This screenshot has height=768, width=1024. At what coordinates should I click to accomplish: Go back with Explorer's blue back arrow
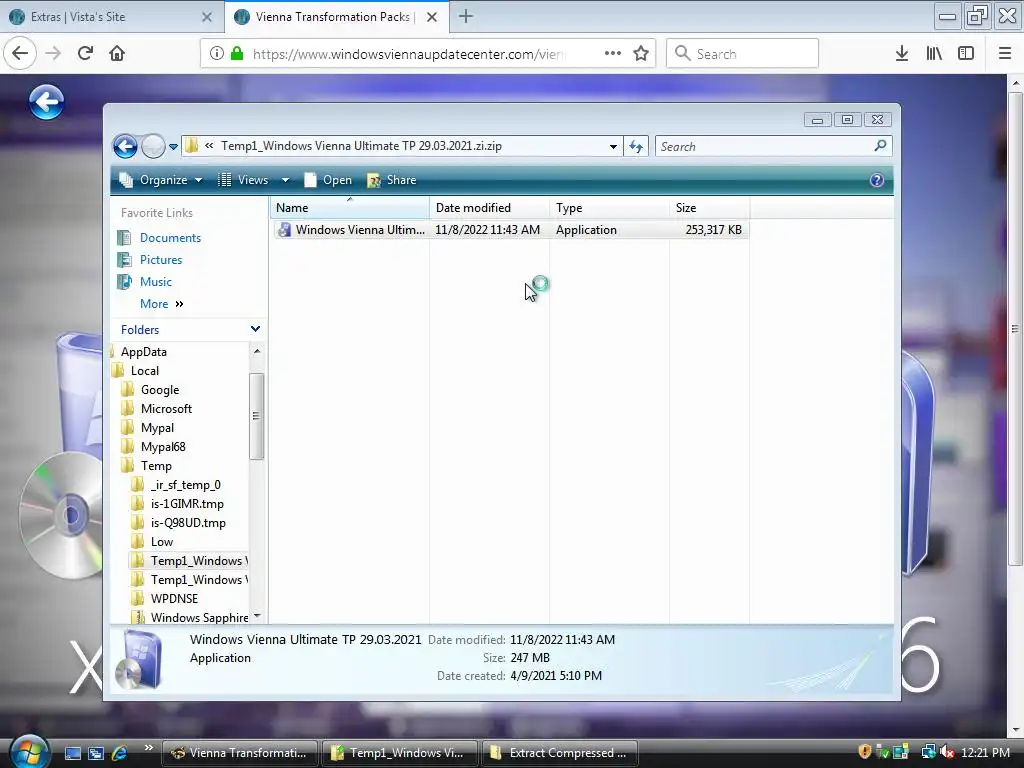click(125, 146)
